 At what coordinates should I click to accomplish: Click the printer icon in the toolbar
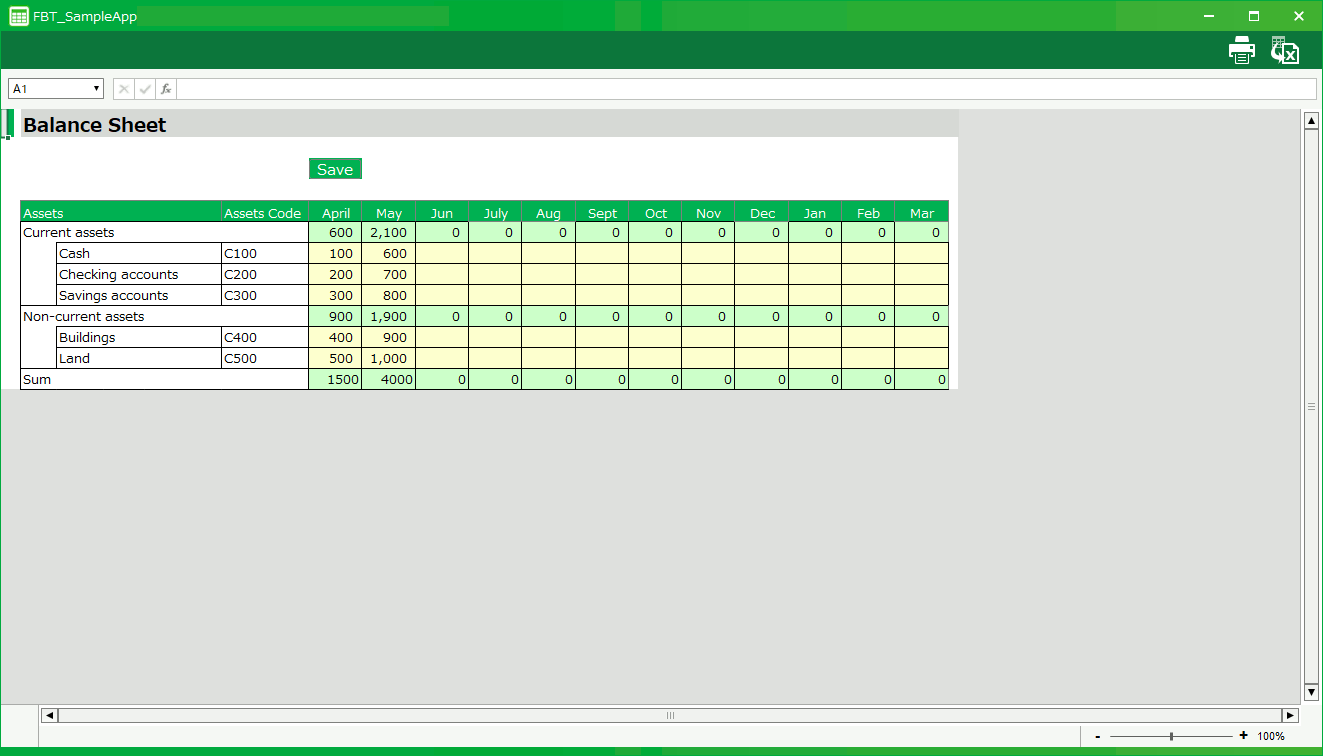pos(1241,50)
